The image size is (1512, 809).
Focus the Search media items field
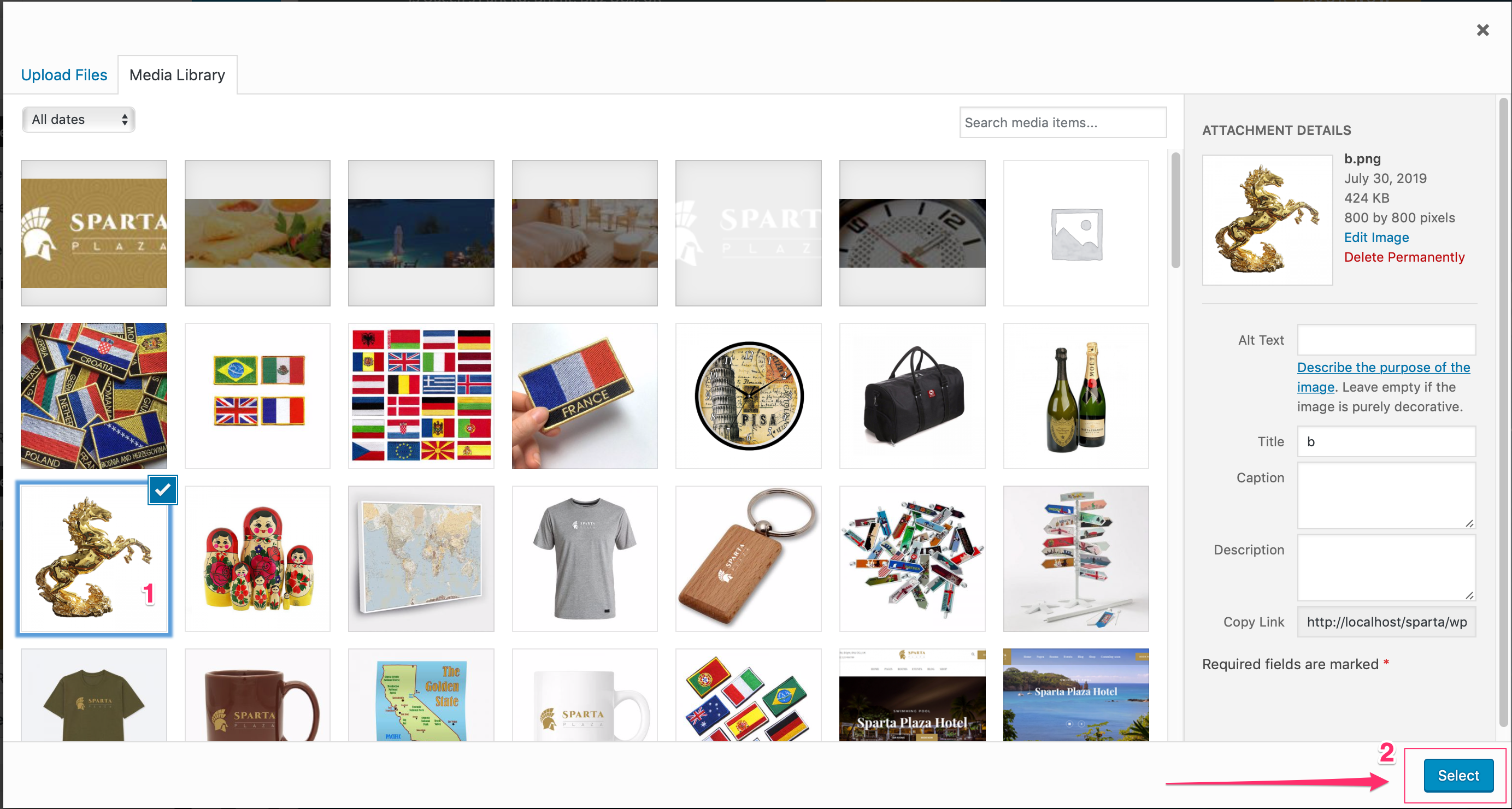tap(1062, 122)
